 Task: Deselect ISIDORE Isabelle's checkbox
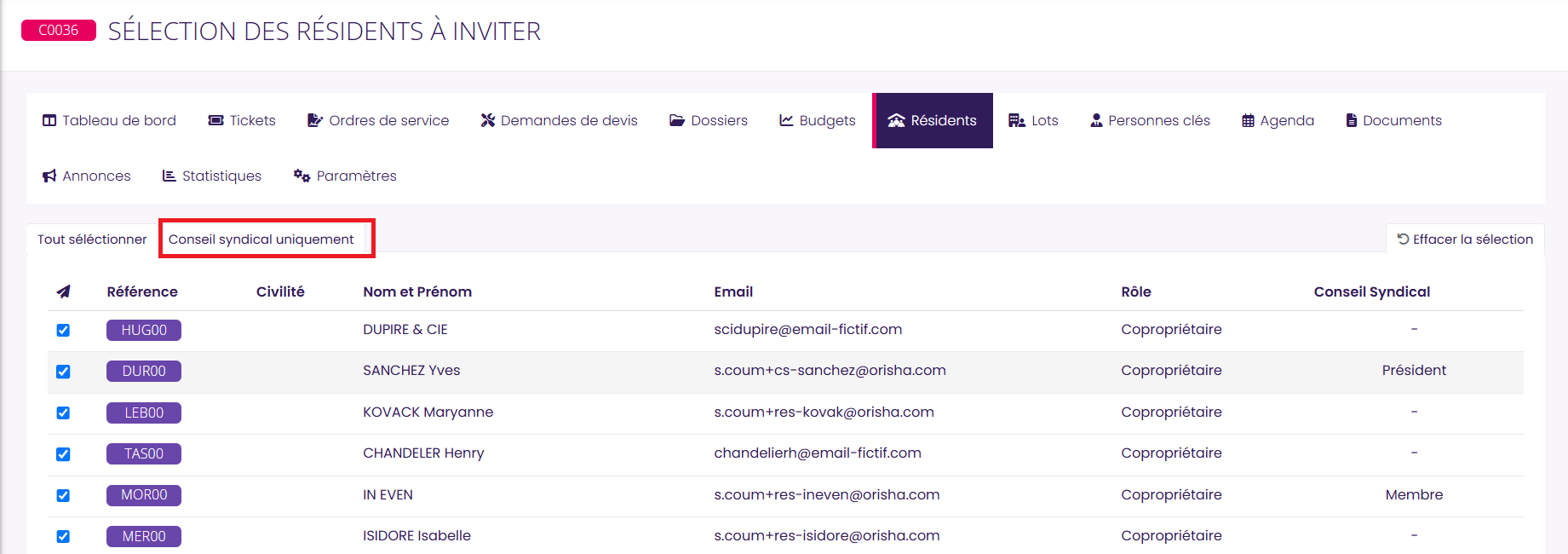63,537
